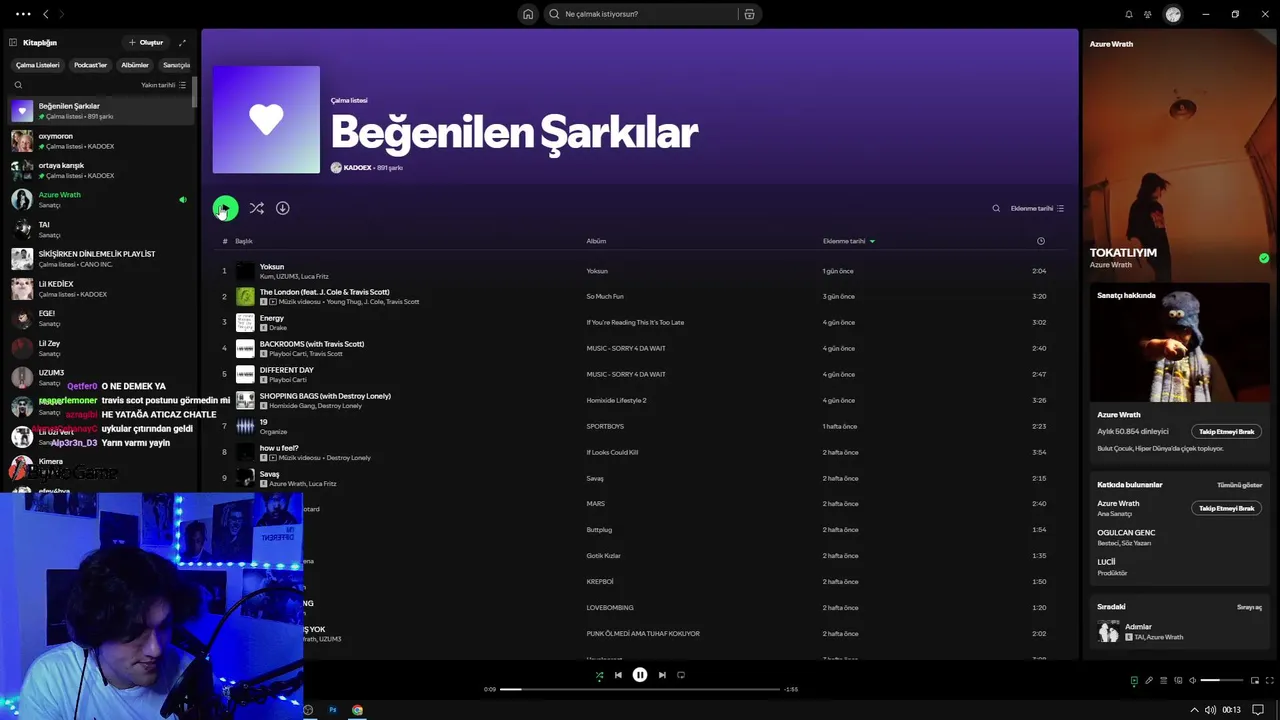Open the user profile avatar

(x=1173, y=14)
